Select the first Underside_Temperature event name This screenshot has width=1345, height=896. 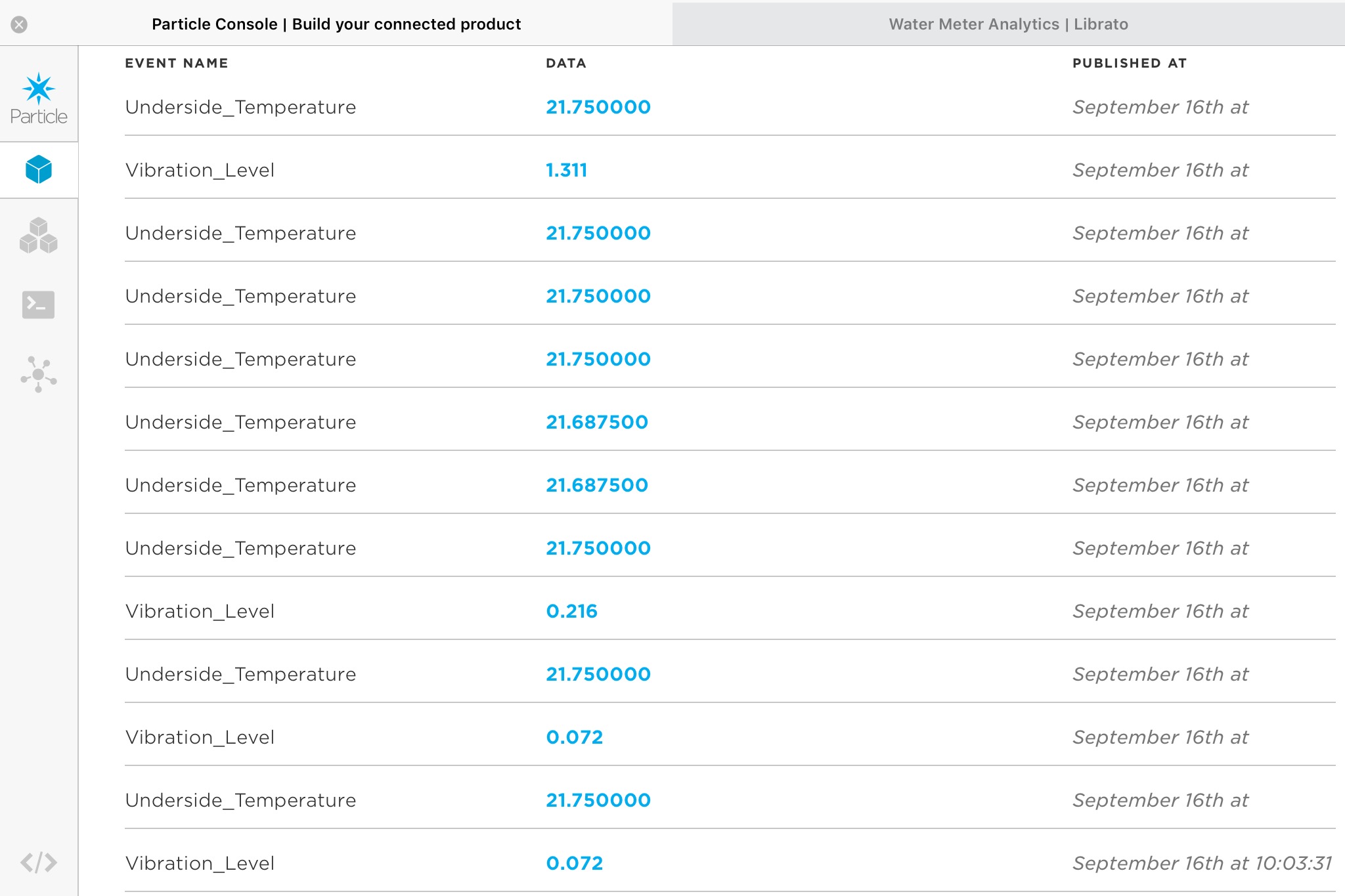tap(240, 107)
